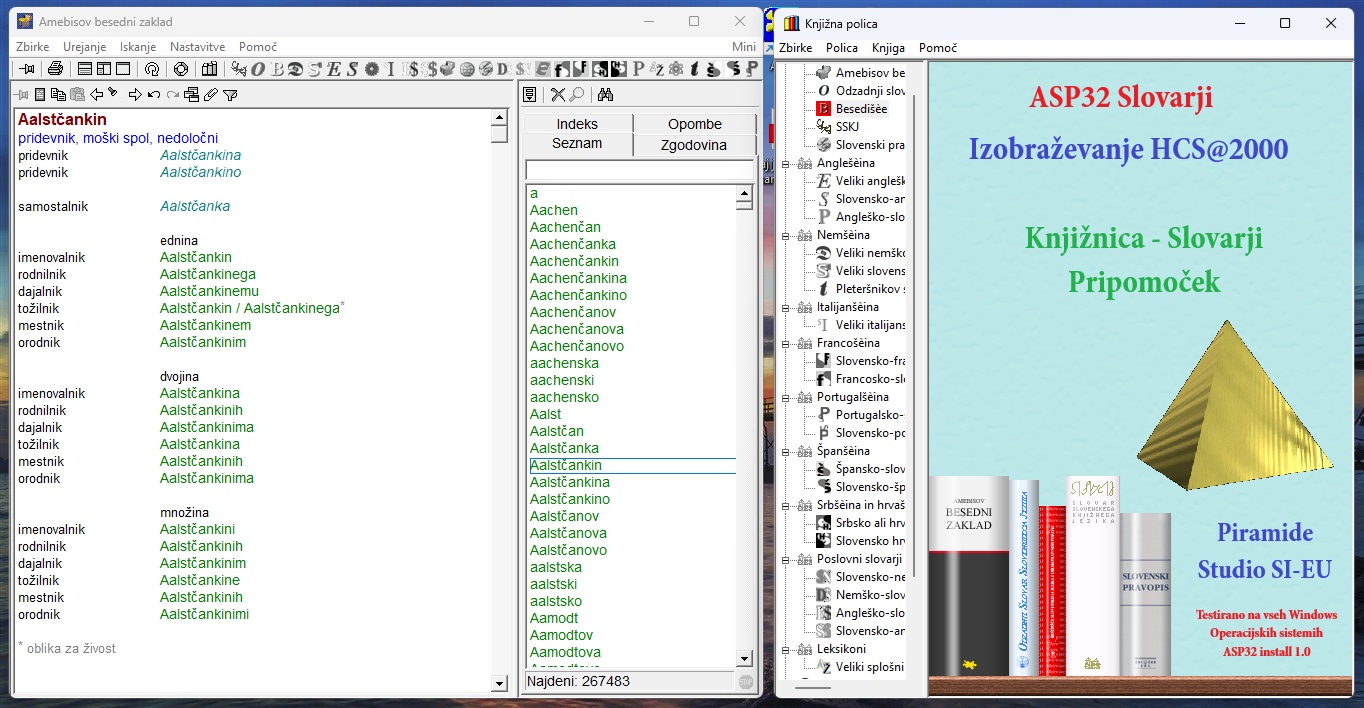
Task: Select 'Aachen' in the word list
Action: click(554, 210)
